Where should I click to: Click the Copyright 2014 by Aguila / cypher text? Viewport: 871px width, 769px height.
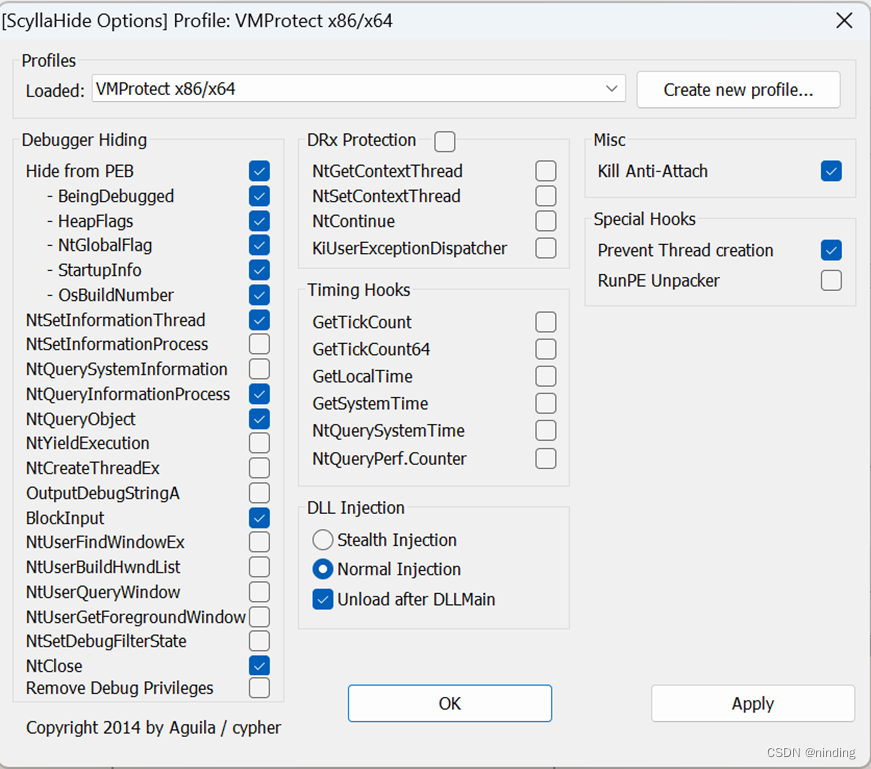[153, 728]
